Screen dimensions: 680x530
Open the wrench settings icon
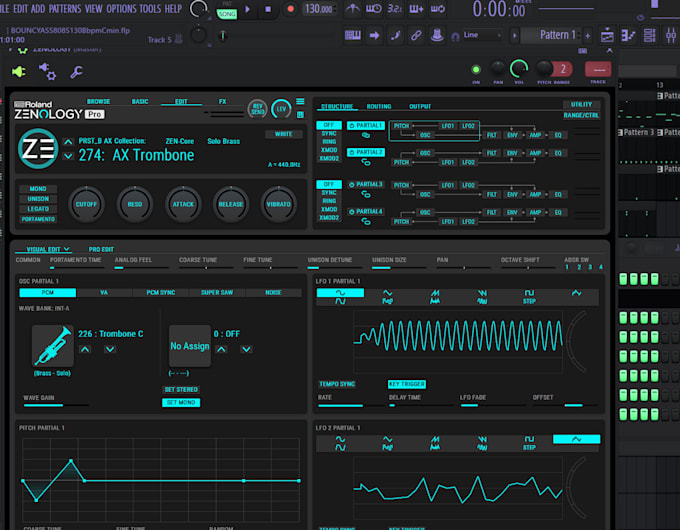coord(76,72)
